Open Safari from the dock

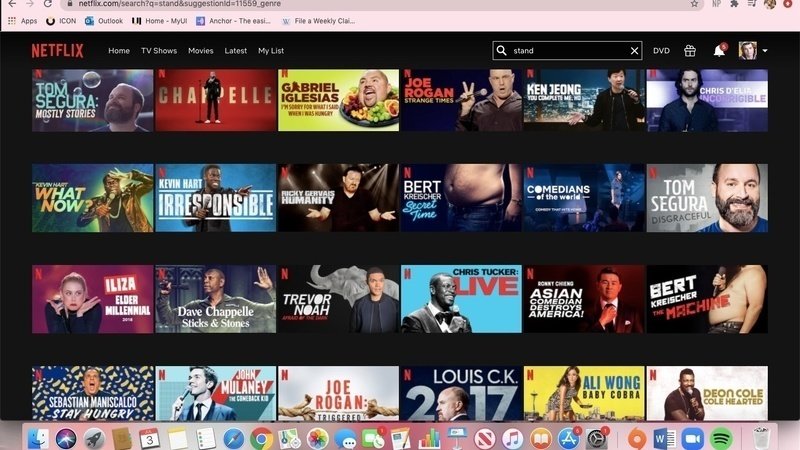click(x=234, y=438)
